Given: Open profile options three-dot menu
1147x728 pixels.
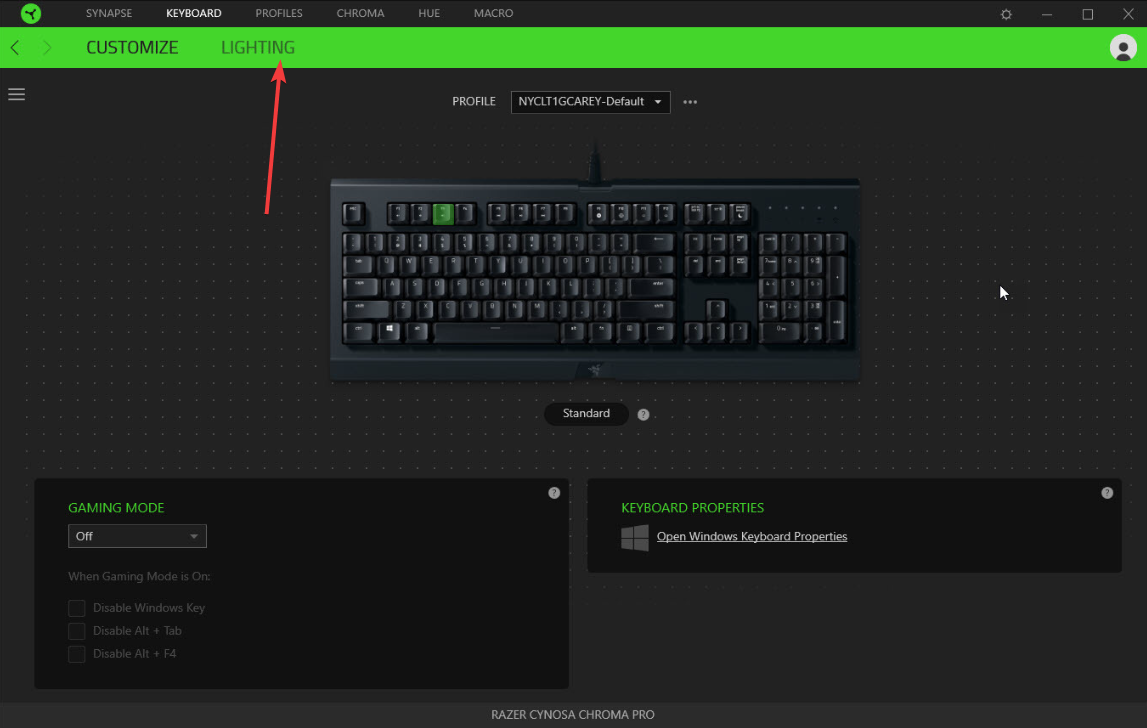Looking at the screenshot, I should (x=690, y=102).
